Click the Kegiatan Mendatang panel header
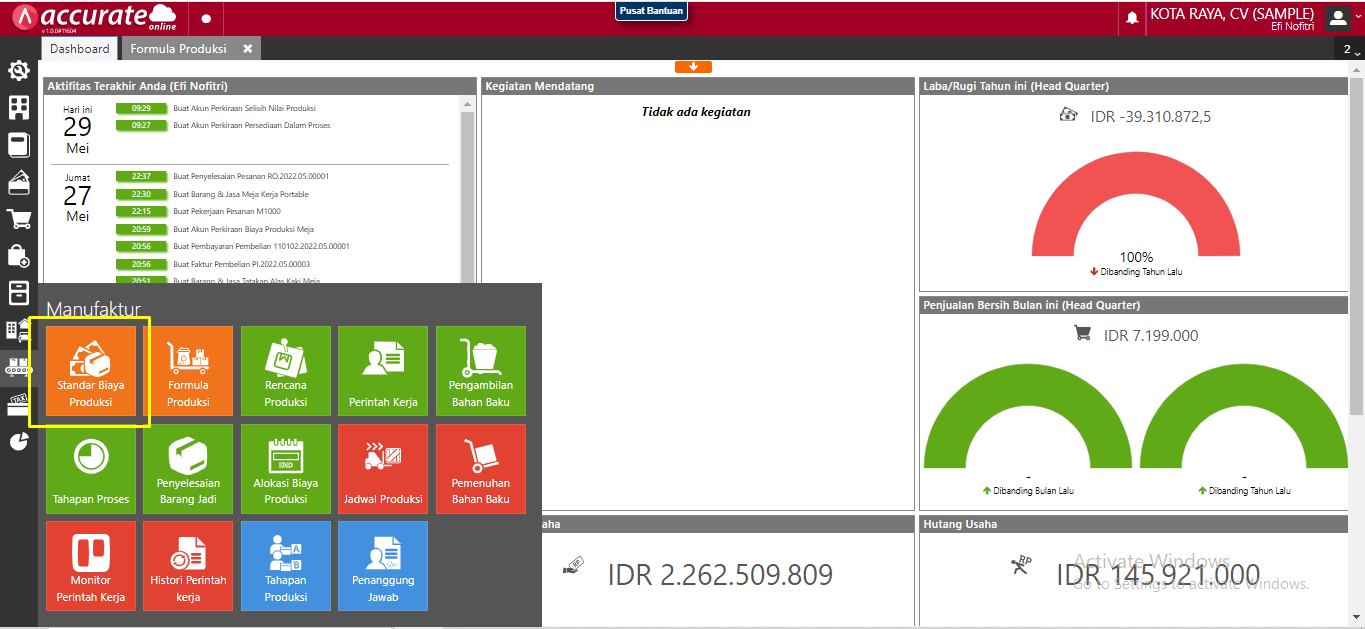Image resolution: width=1365 pixels, height=629 pixels. [697, 86]
